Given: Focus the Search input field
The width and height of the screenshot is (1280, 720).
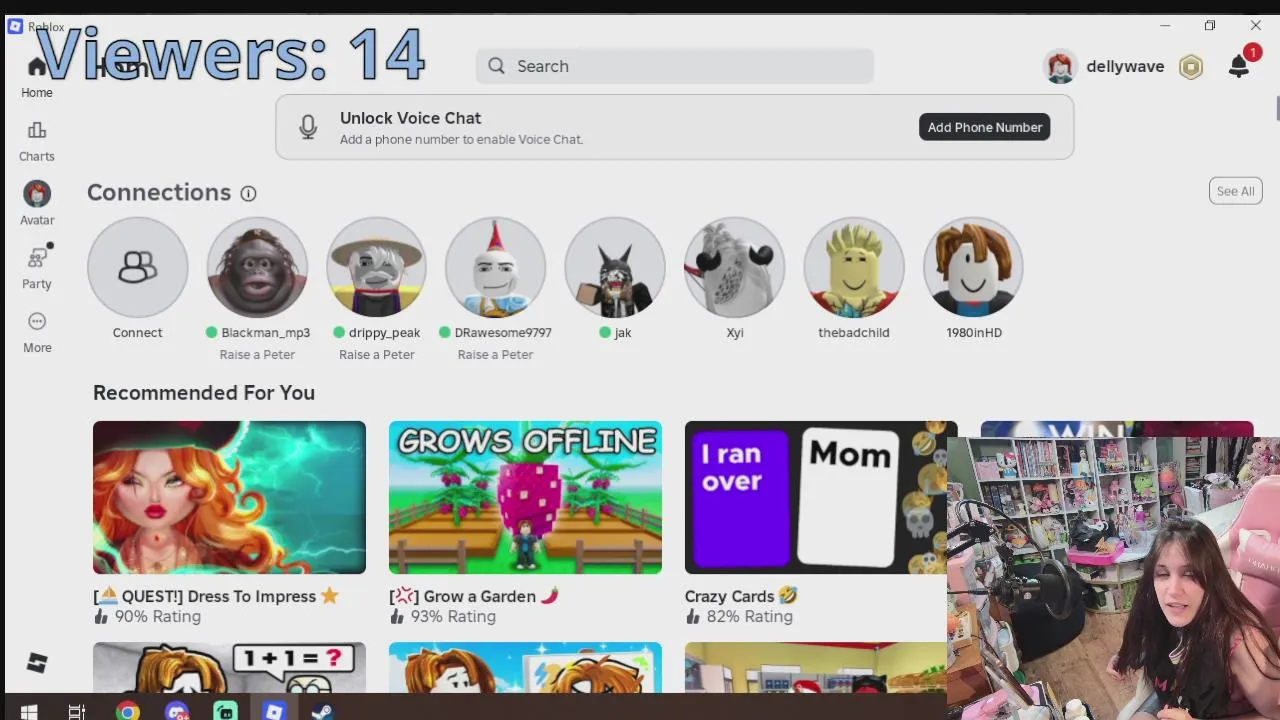Looking at the screenshot, I should (x=675, y=66).
